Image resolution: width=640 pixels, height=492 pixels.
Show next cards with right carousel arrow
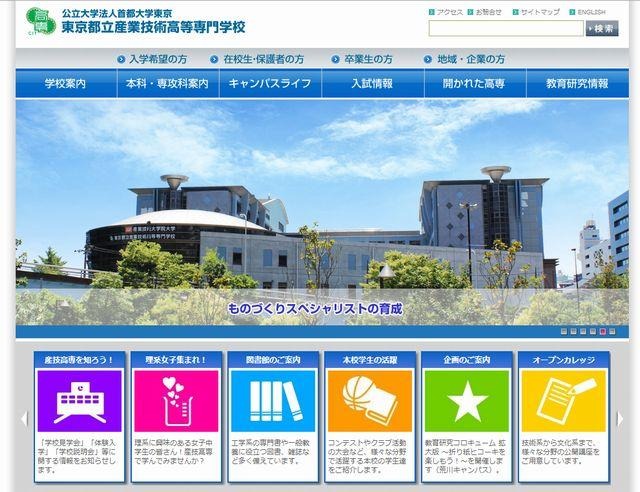click(x=620, y=419)
